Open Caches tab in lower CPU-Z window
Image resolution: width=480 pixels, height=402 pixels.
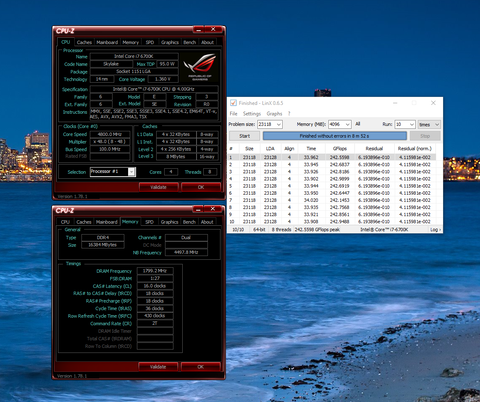(84, 222)
